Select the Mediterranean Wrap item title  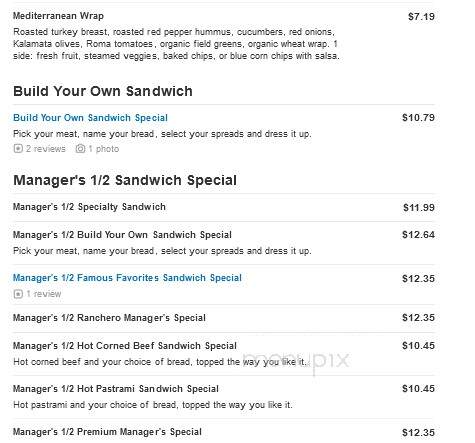[58, 16]
